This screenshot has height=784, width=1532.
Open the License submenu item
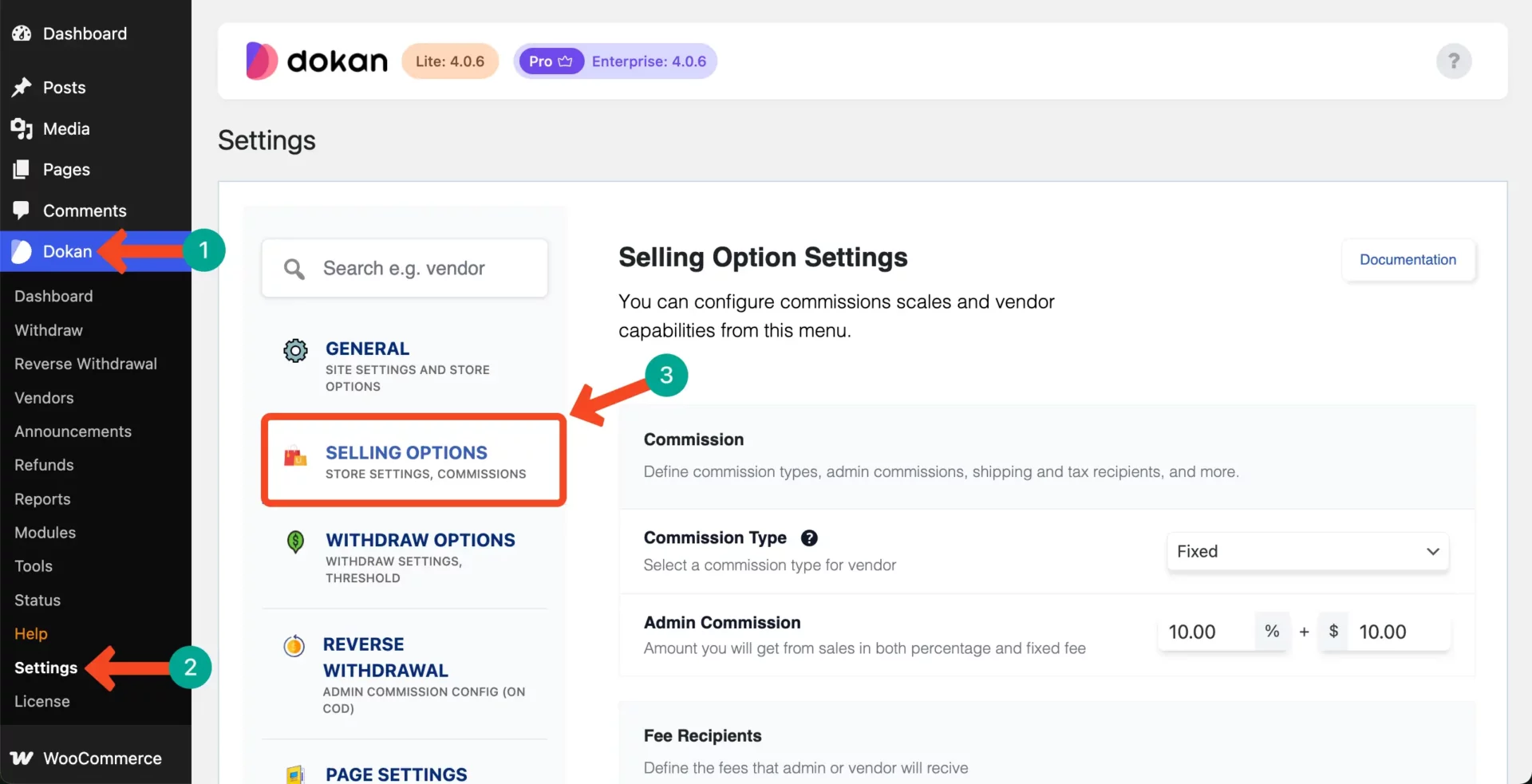[42, 701]
